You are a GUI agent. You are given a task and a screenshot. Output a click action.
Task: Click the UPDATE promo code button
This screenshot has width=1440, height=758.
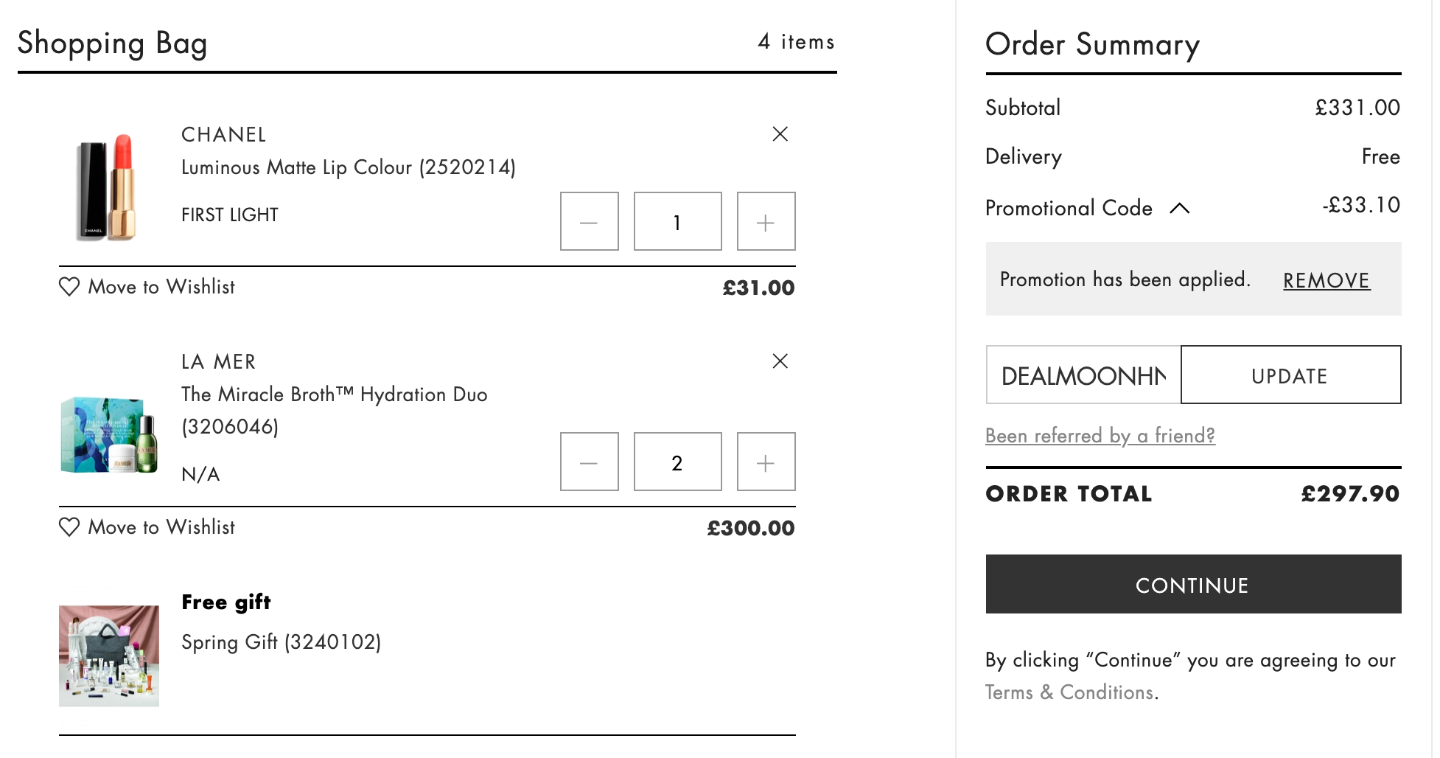pos(1290,375)
